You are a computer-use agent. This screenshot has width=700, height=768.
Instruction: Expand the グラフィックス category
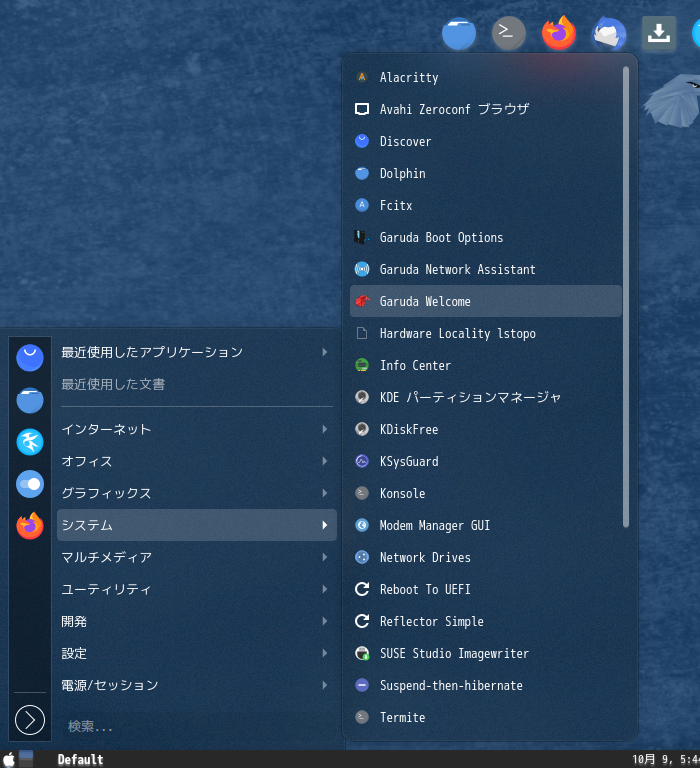coord(196,493)
